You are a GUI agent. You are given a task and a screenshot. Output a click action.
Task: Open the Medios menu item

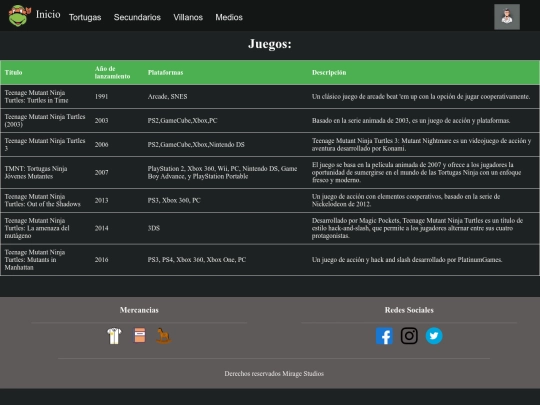click(x=229, y=17)
